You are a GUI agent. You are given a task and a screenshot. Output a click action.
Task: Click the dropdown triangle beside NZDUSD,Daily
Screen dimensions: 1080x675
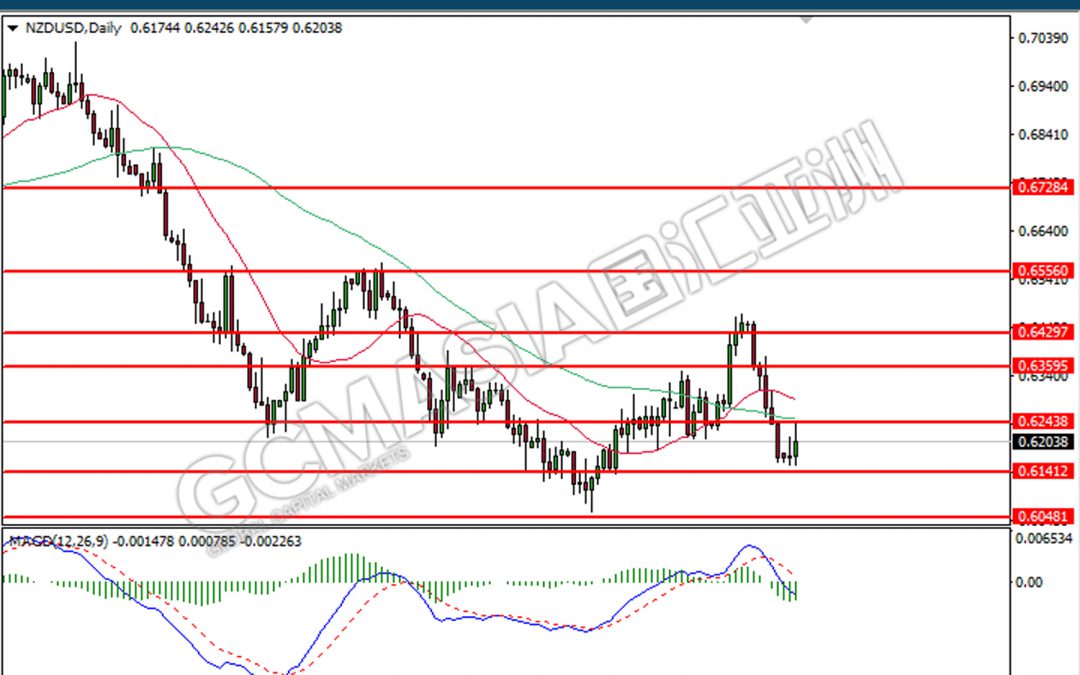pyautogui.click(x=12, y=28)
